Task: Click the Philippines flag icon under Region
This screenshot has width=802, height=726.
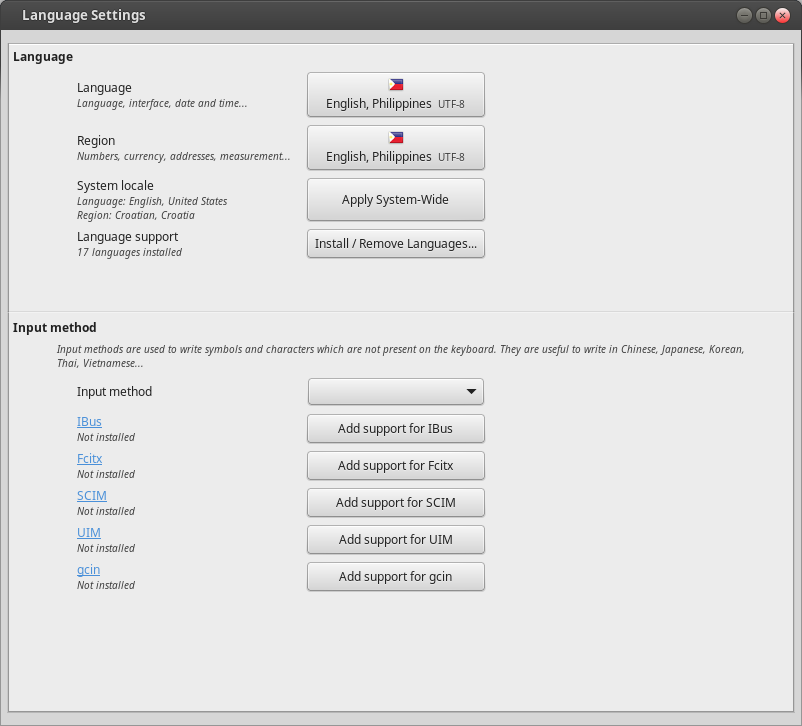Action: pyautogui.click(x=396, y=138)
